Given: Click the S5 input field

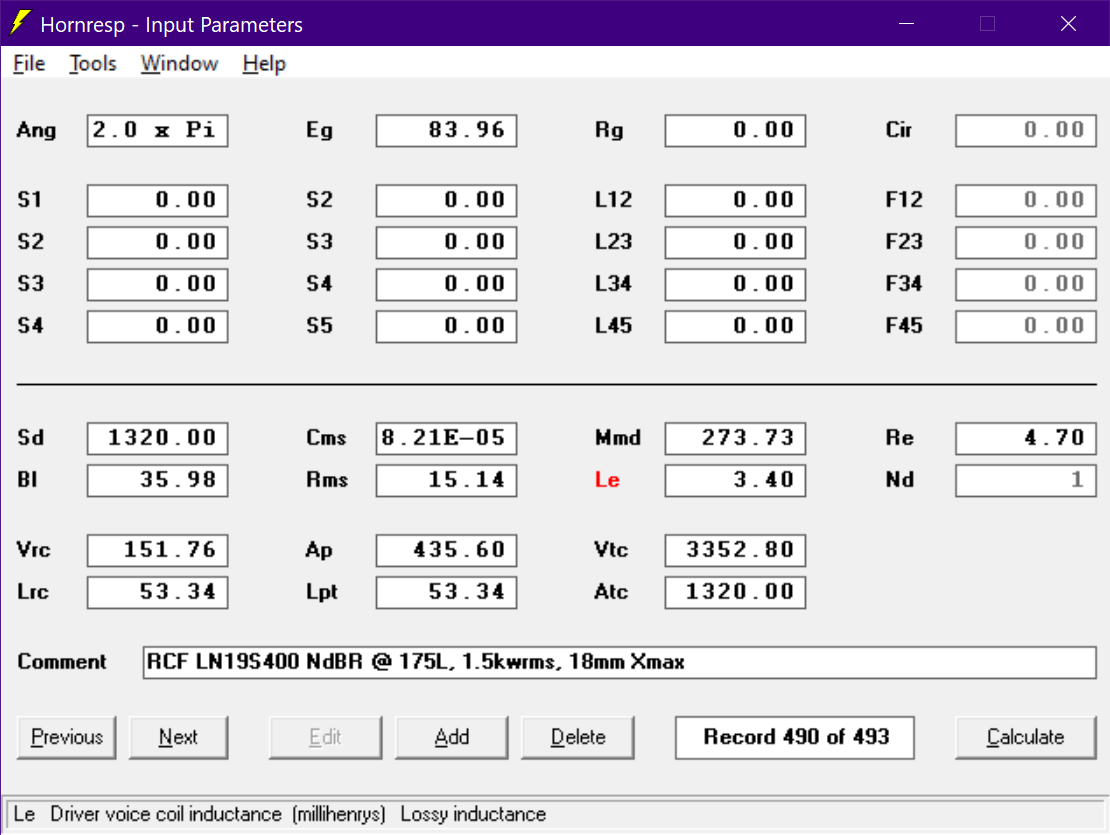Looking at the screenshot, I should click(447, 326).
